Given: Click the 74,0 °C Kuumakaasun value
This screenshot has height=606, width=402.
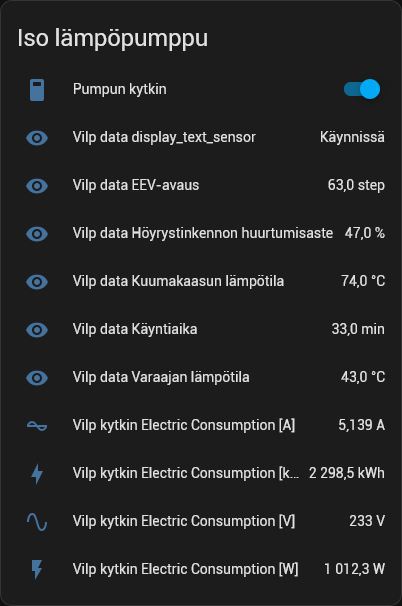Looking at the screenshot, I should (363, 281).
